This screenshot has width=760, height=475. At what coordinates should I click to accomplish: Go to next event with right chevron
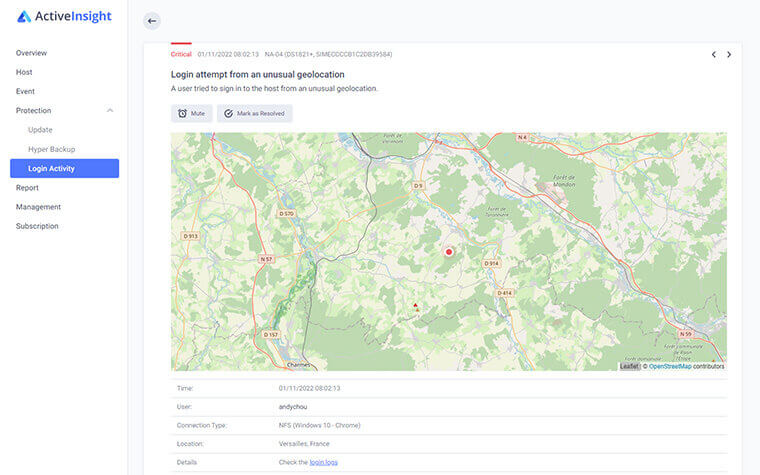(x=729, y=55)
